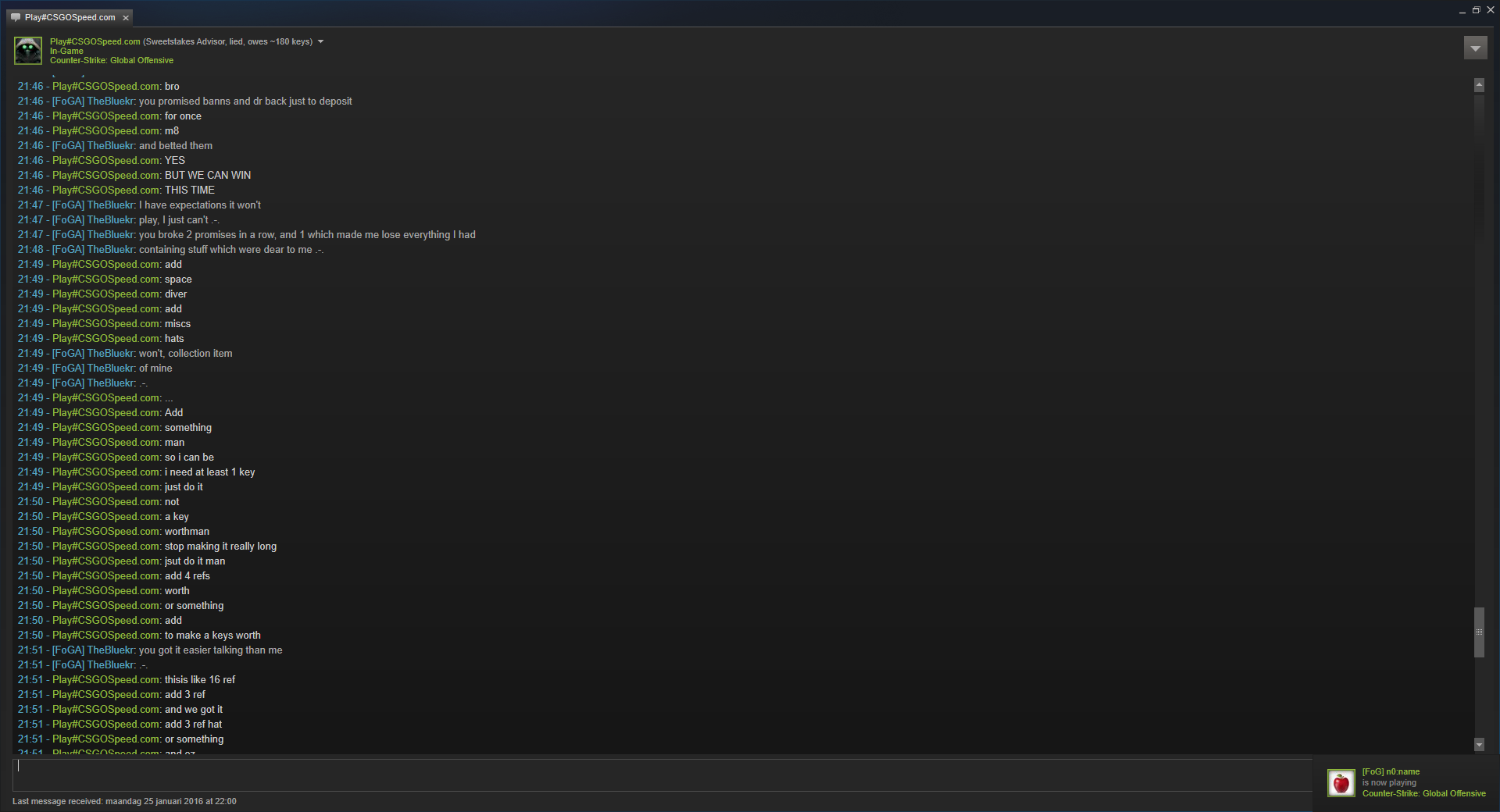Click the apple avatar in the notification
The image size is (1500, 812).
click(x=1341, y=783)
